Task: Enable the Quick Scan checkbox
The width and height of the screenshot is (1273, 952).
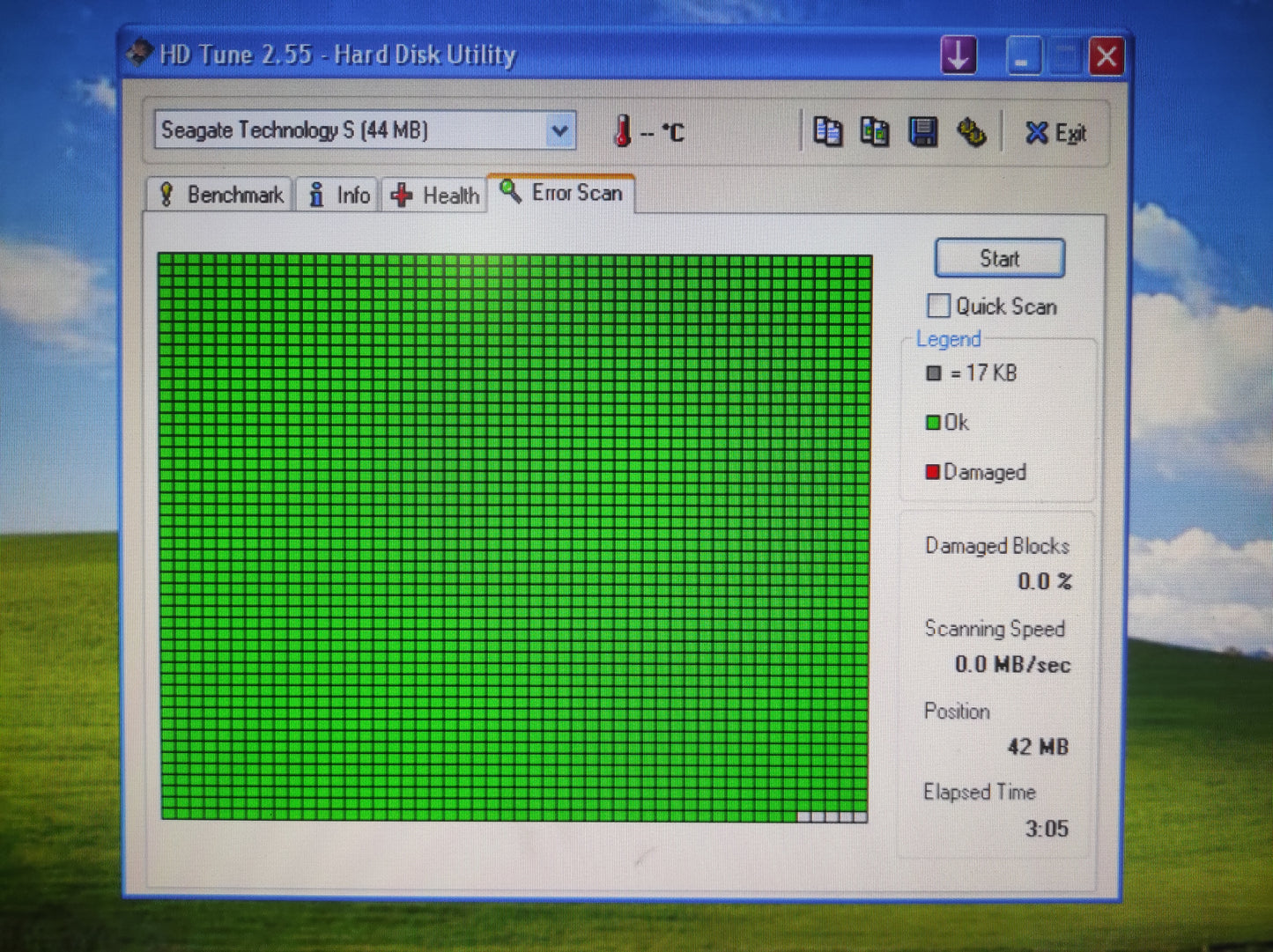Action: click(x=939, y=306)
